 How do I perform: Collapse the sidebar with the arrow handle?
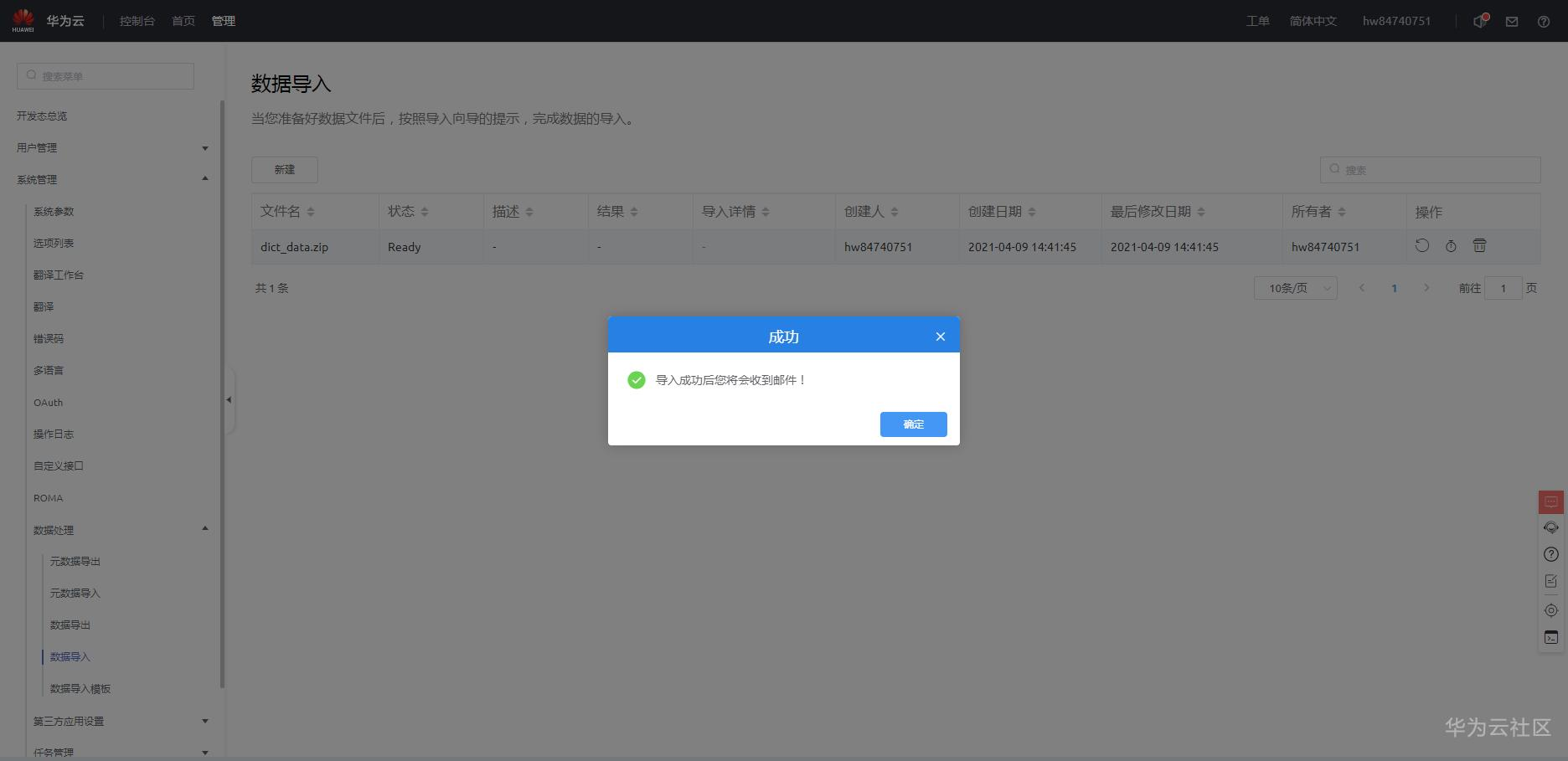pos(229,400)
